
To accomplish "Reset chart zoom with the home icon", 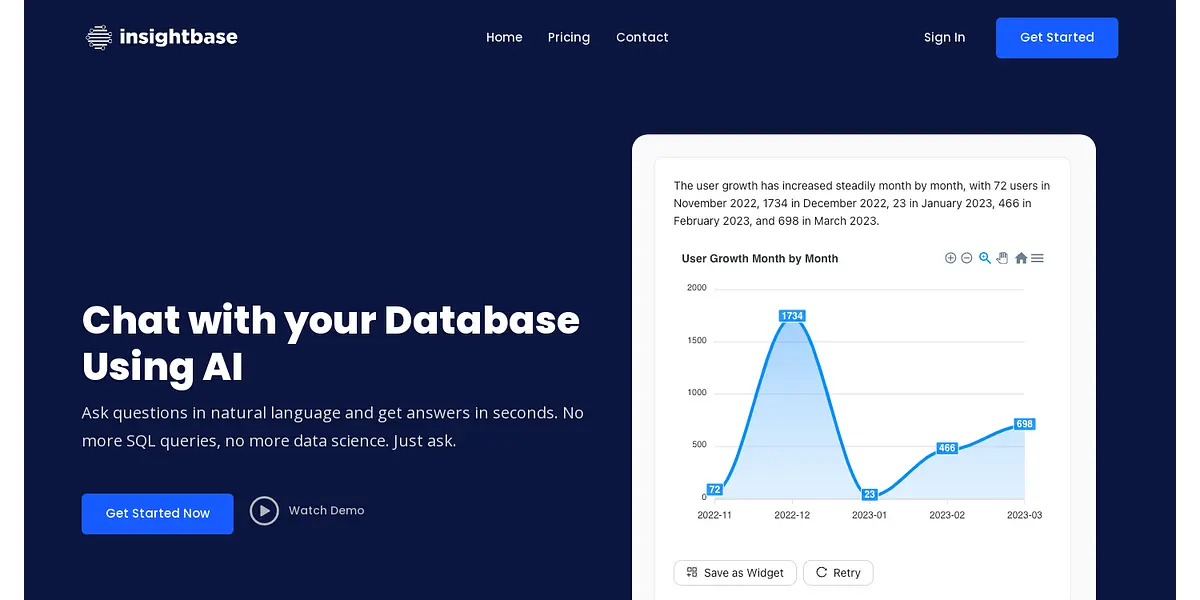I will [1021, 258].
